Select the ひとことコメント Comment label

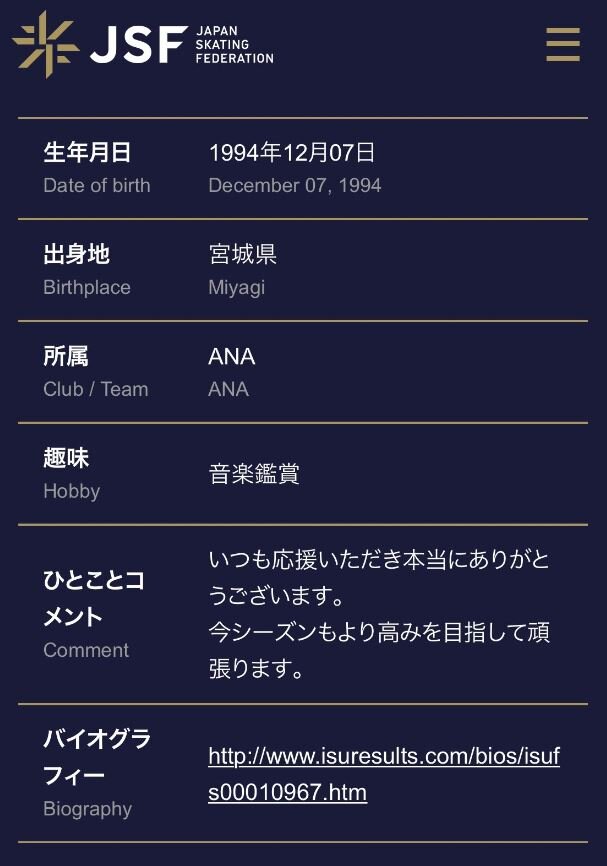[94, 614]
